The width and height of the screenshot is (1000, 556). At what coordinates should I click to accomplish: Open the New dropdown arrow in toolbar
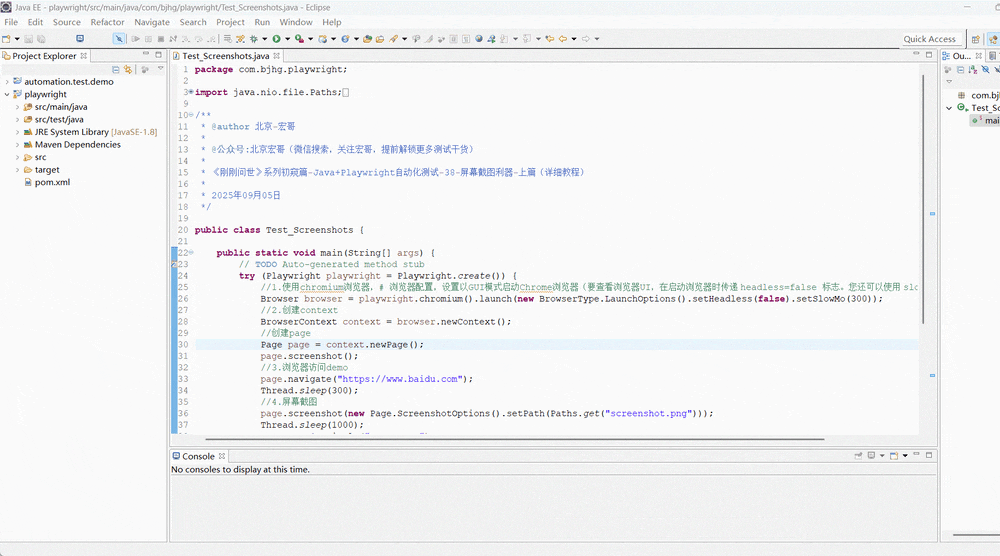pyautogui.click(x=17, y=39)
